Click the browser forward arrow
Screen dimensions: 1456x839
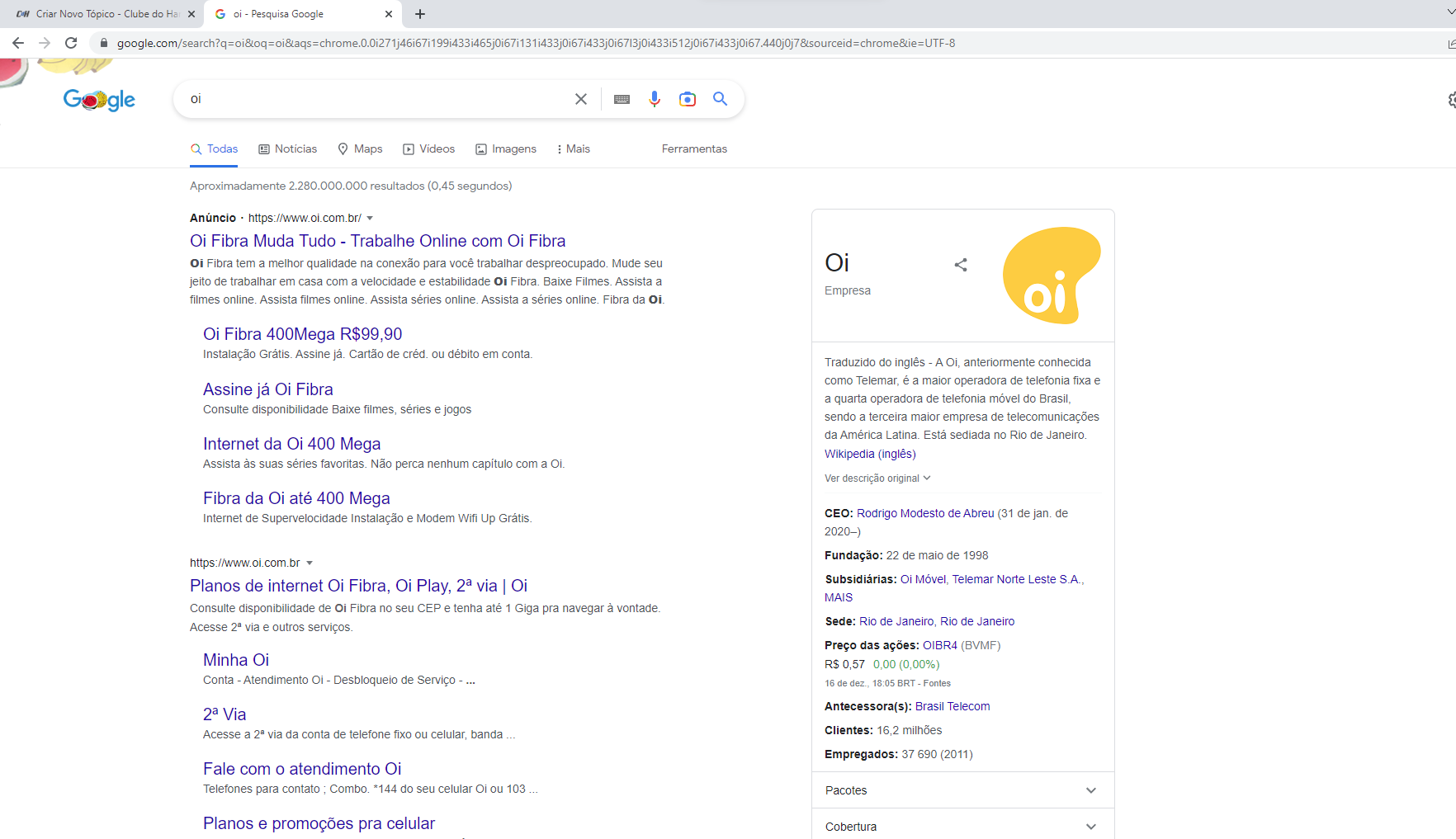45,43
